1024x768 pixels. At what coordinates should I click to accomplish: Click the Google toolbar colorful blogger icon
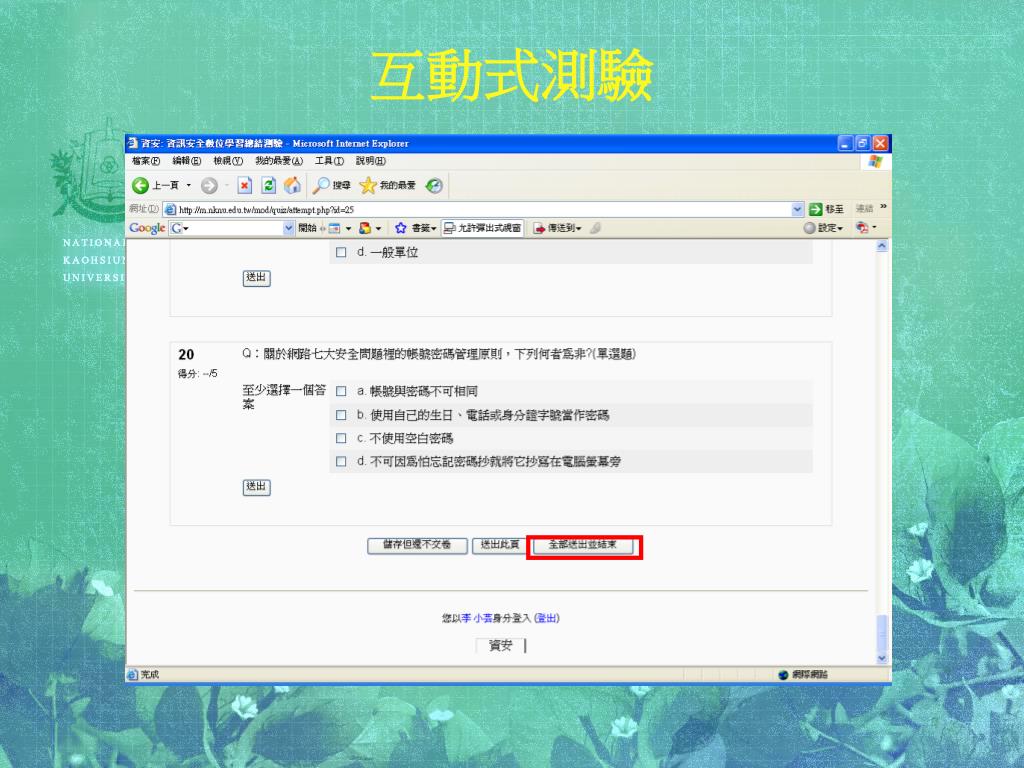point(365,228)
